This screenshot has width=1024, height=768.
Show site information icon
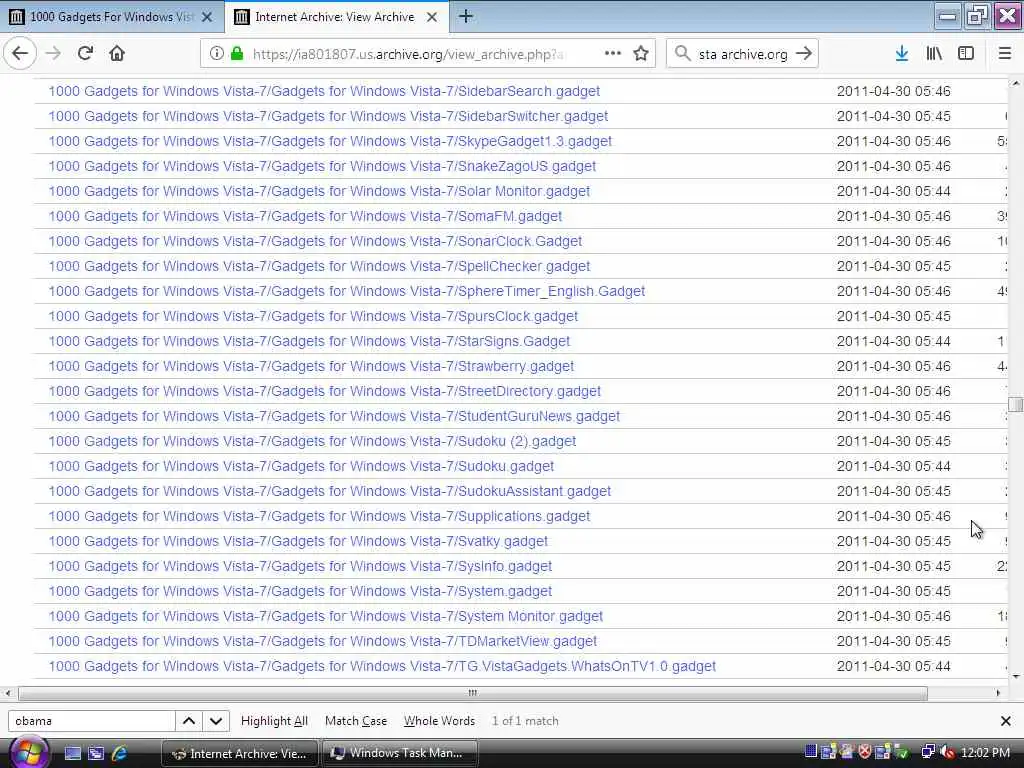pos(217,54)
